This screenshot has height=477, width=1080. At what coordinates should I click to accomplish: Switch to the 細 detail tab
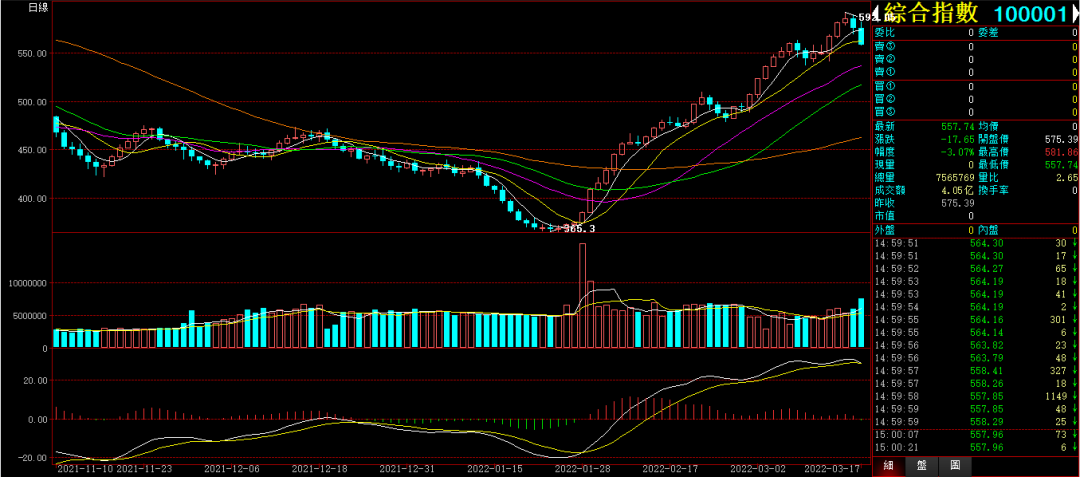(888, 467)
